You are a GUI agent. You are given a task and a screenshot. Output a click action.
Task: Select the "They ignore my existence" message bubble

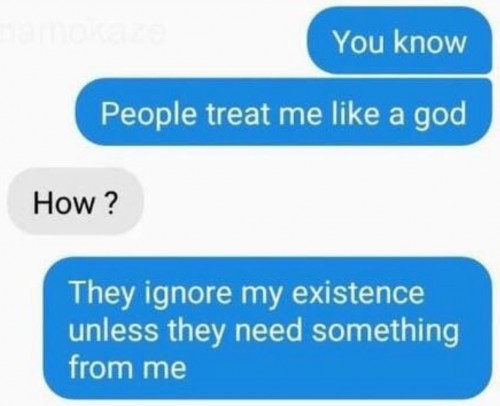268,328
